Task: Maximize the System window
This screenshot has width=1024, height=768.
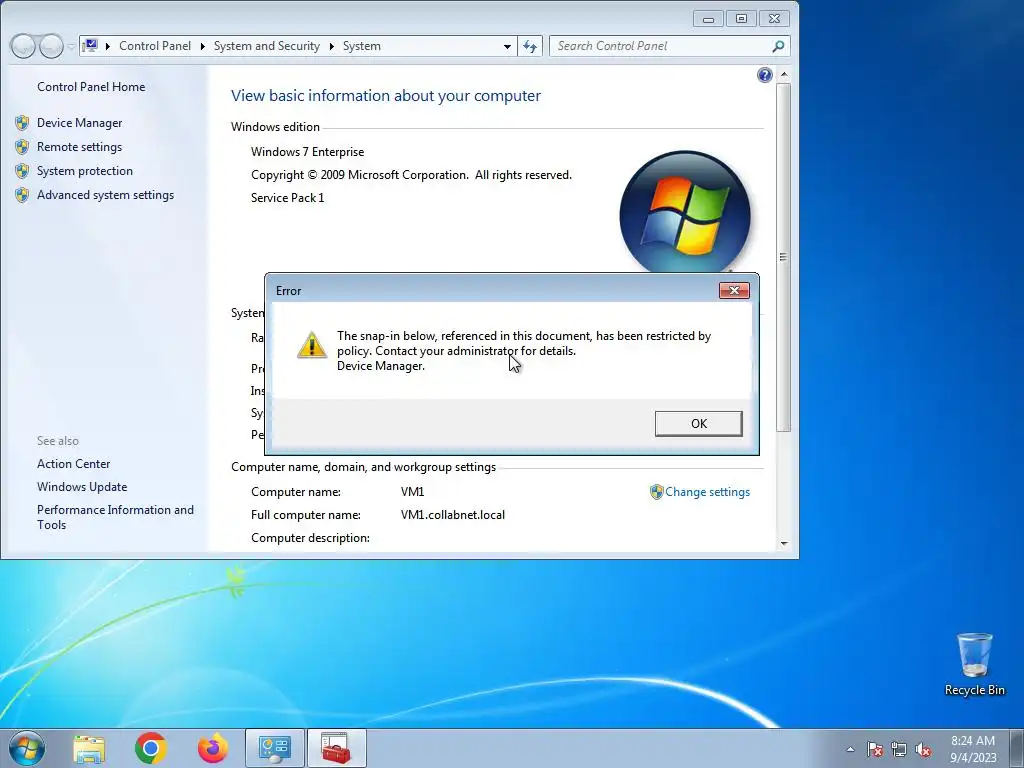Action: (x=741, y=19)
